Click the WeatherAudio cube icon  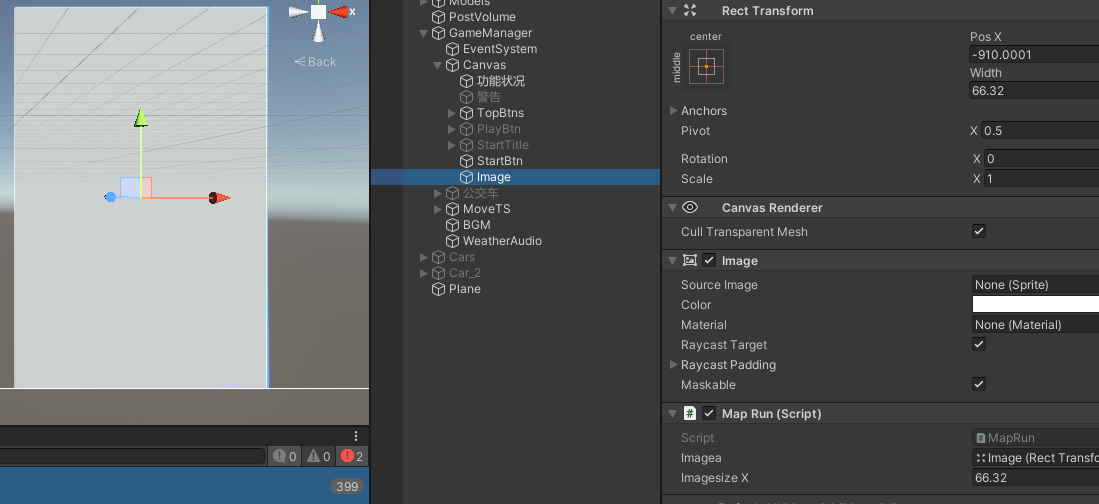(453, 241)
